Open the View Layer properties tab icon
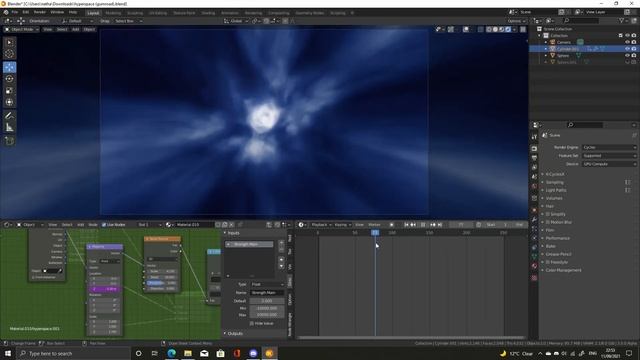The width and height of the screenshot is (640, 360). (534, 167)
